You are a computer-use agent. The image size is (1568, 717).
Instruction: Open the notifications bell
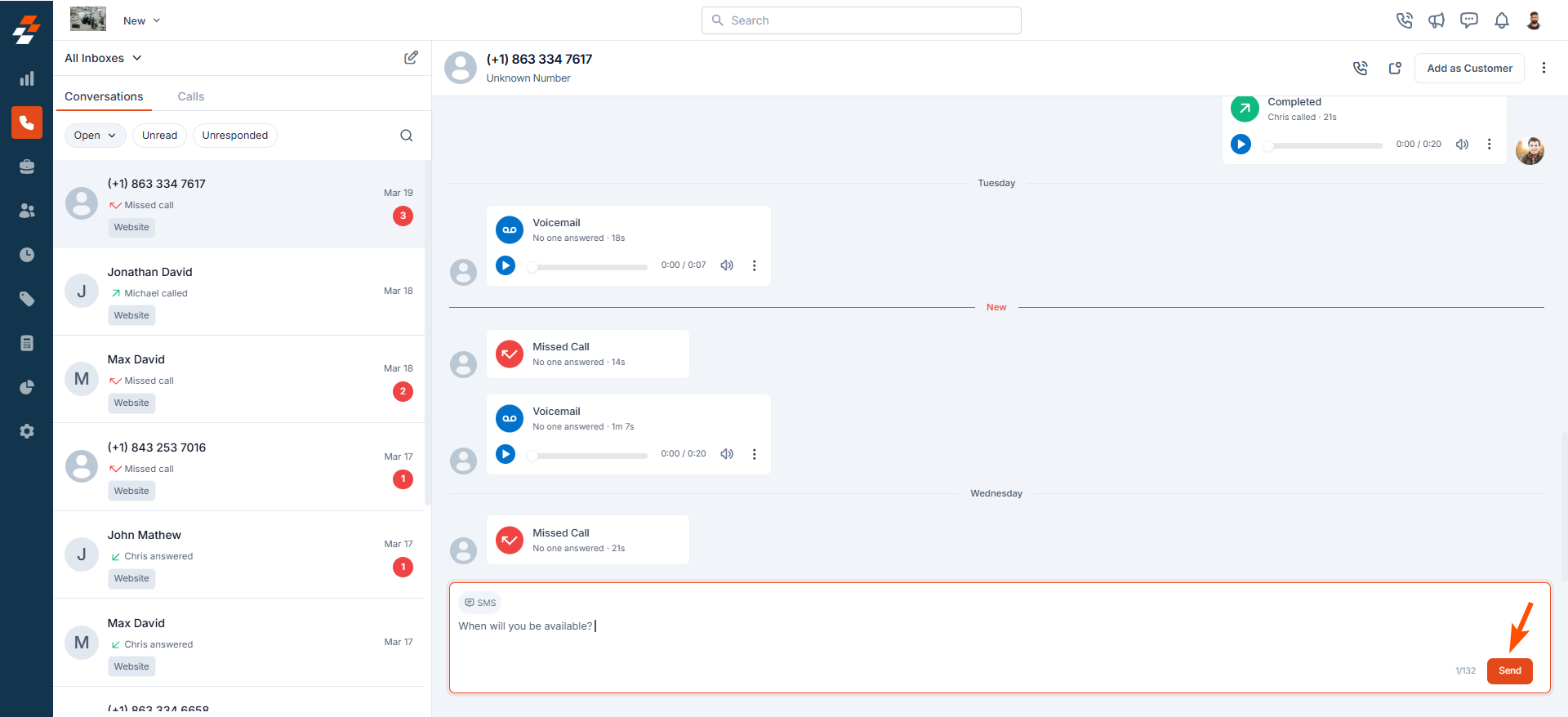(x=1502, y=20)
